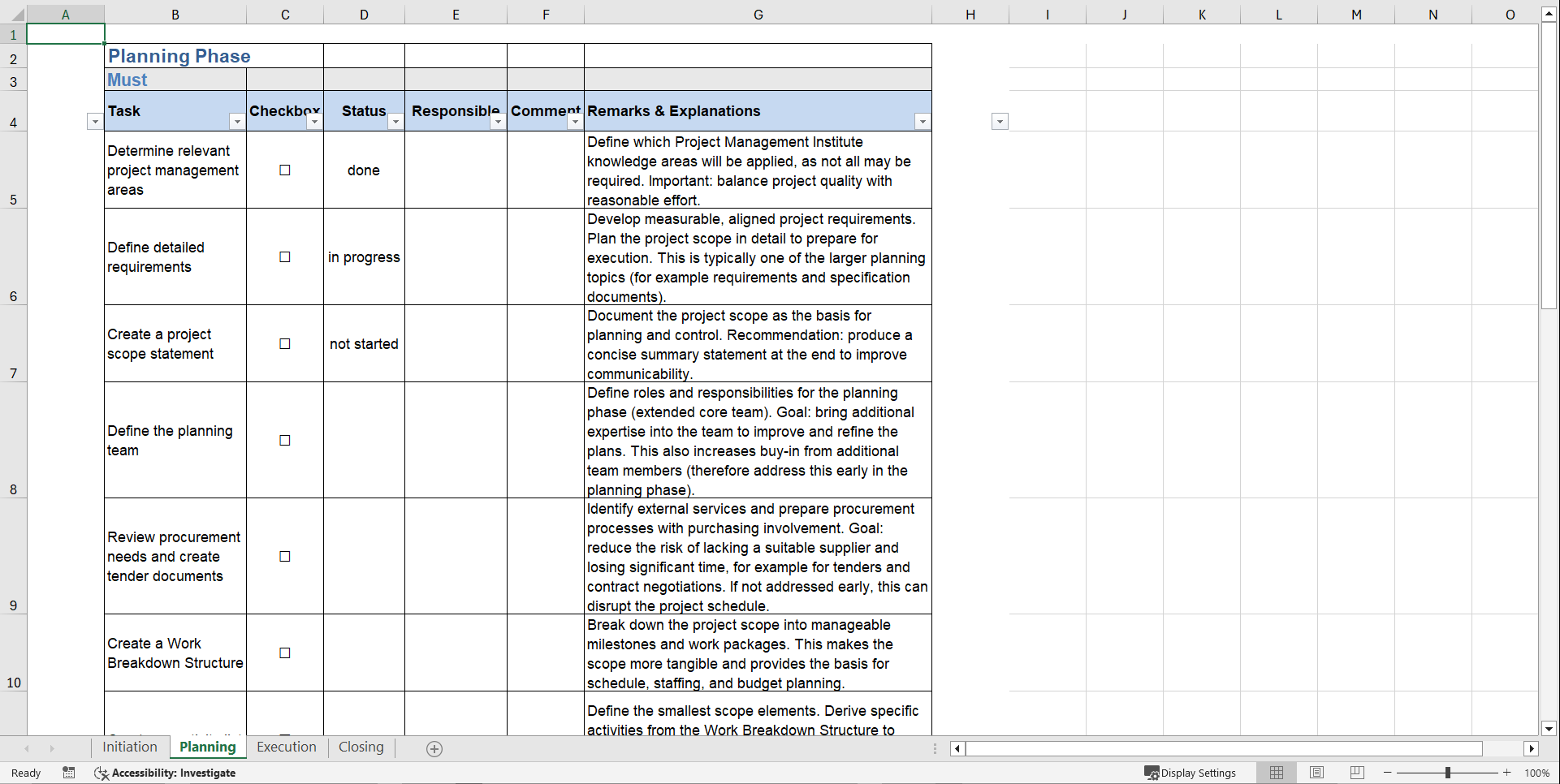Expand the Responsible column filter menu

click(x=498, y=121)
